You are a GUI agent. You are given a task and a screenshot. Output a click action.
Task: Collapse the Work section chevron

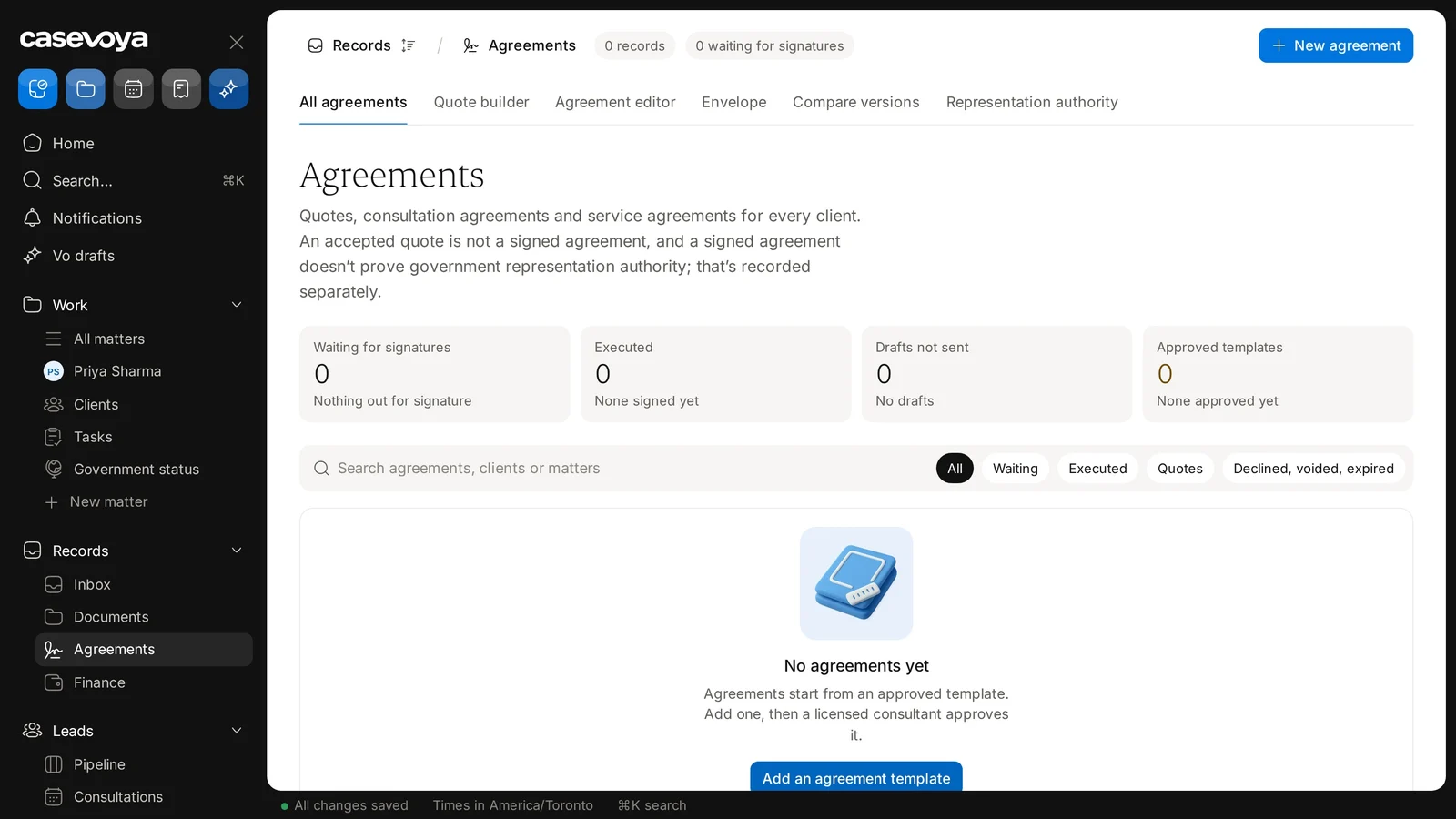point(237,305)
